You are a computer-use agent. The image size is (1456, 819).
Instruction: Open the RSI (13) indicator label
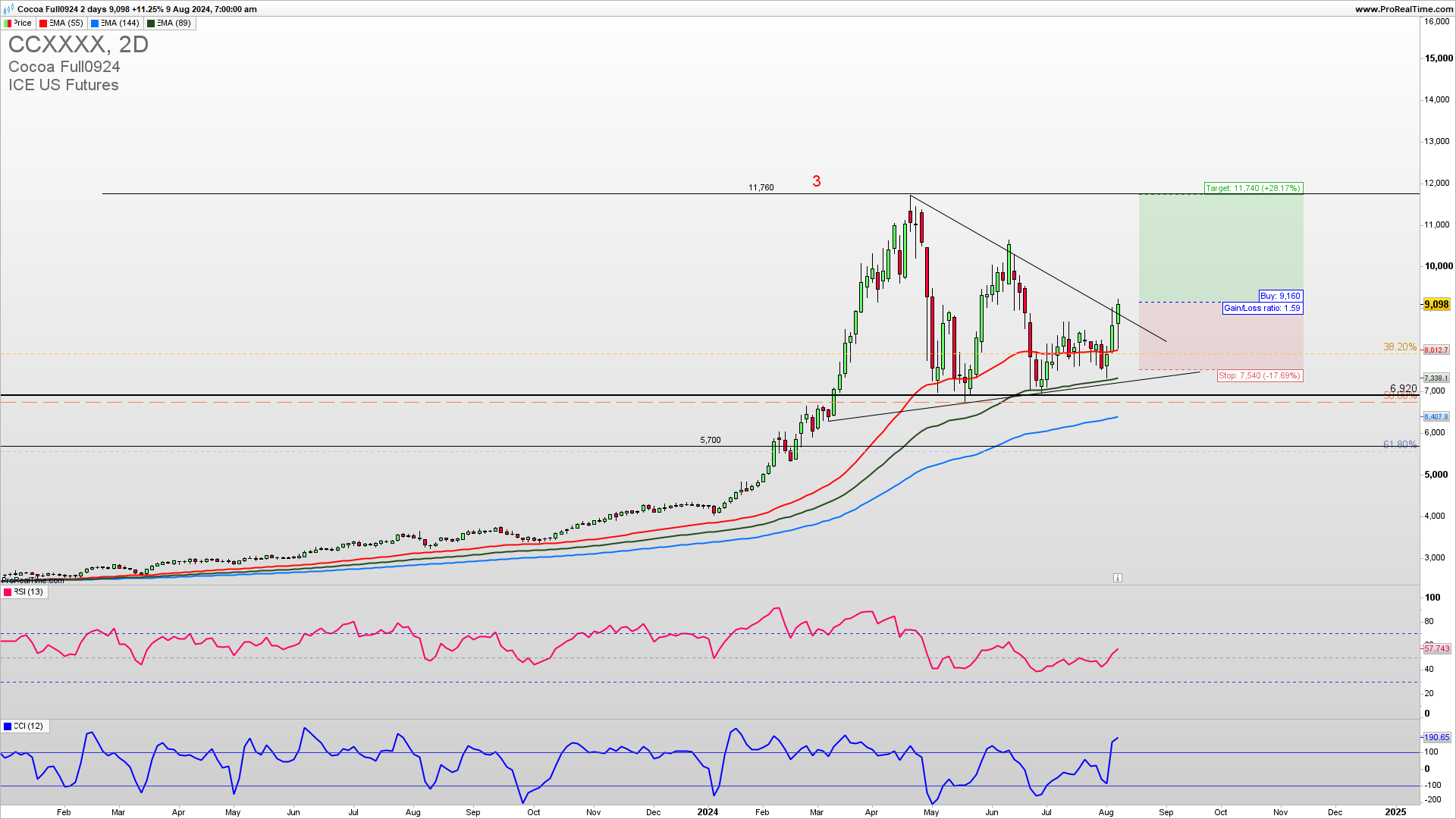24,591
